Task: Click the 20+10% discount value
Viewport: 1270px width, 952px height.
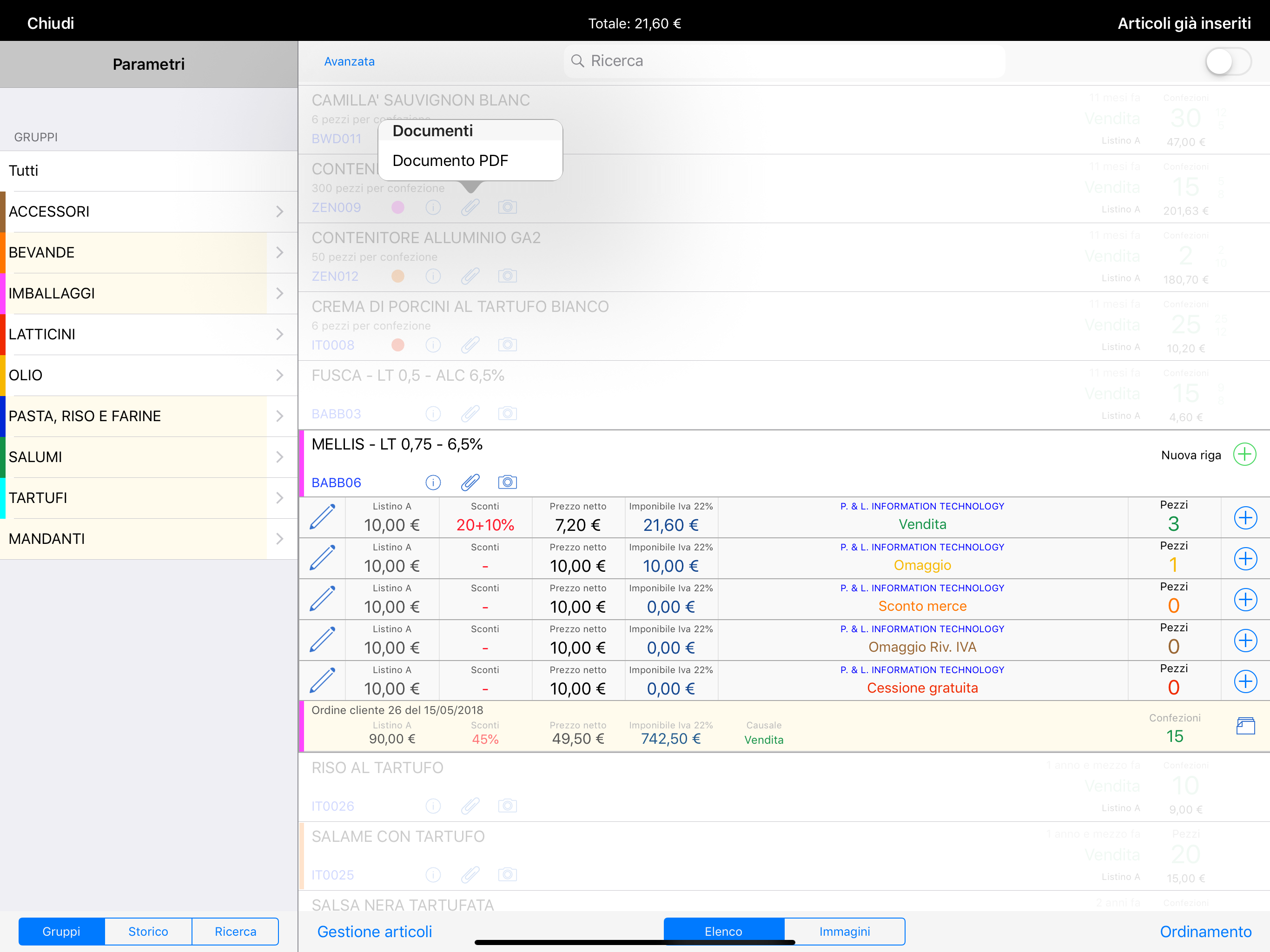Action: point(485,525)
